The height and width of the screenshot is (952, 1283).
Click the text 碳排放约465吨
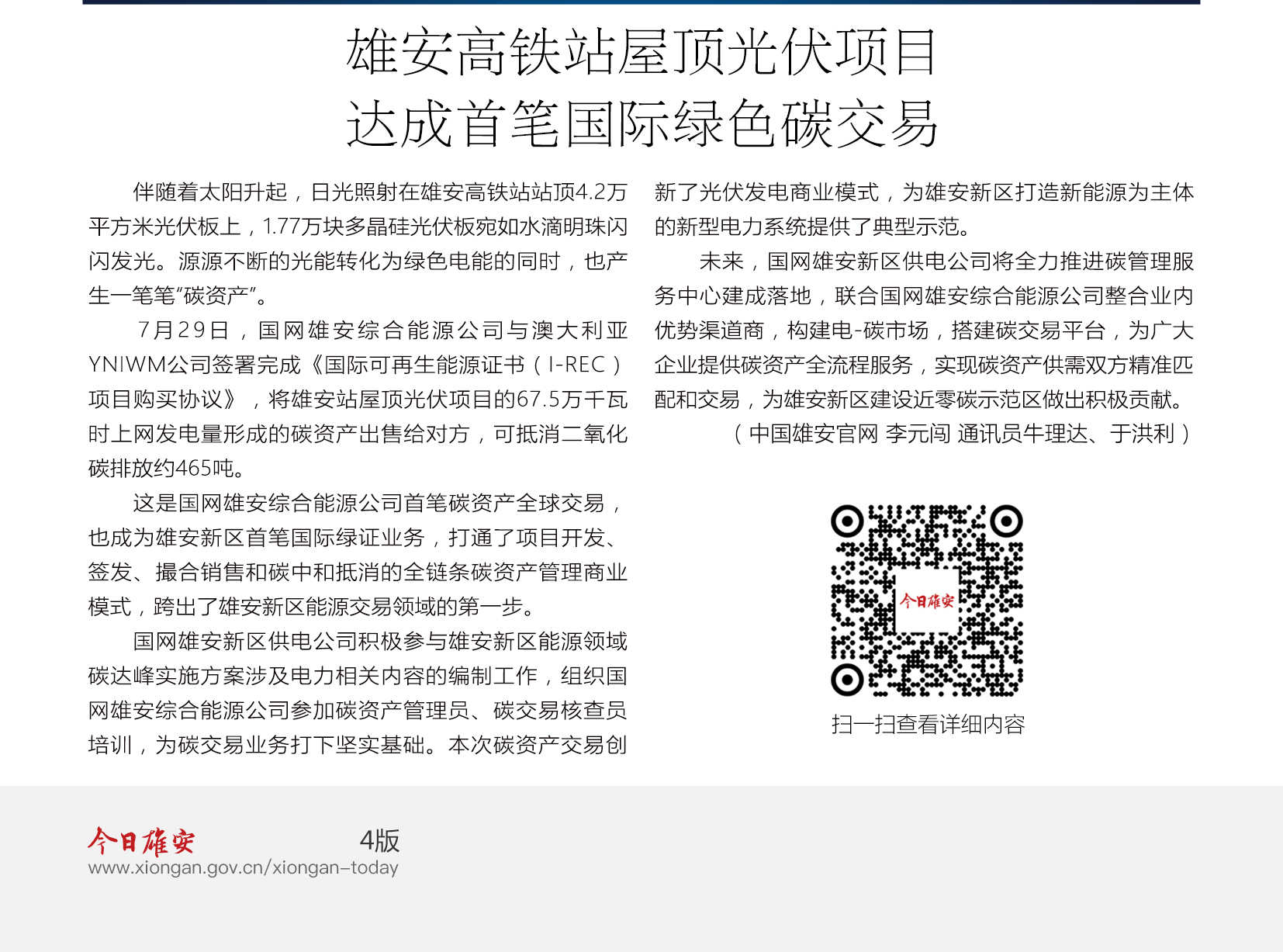coord(161,469)
